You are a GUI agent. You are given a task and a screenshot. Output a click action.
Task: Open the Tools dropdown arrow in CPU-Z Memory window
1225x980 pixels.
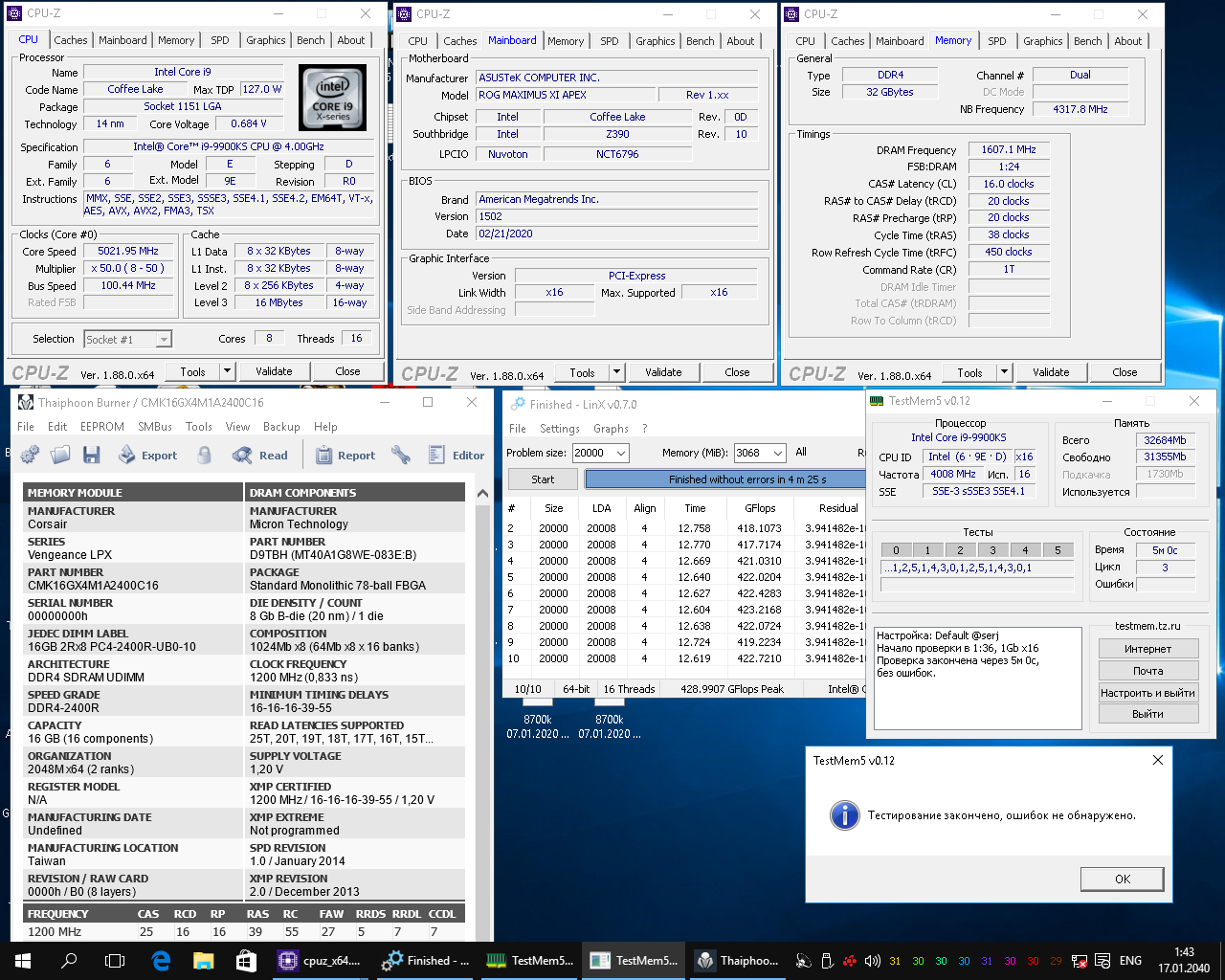(x=1004, y=372)
